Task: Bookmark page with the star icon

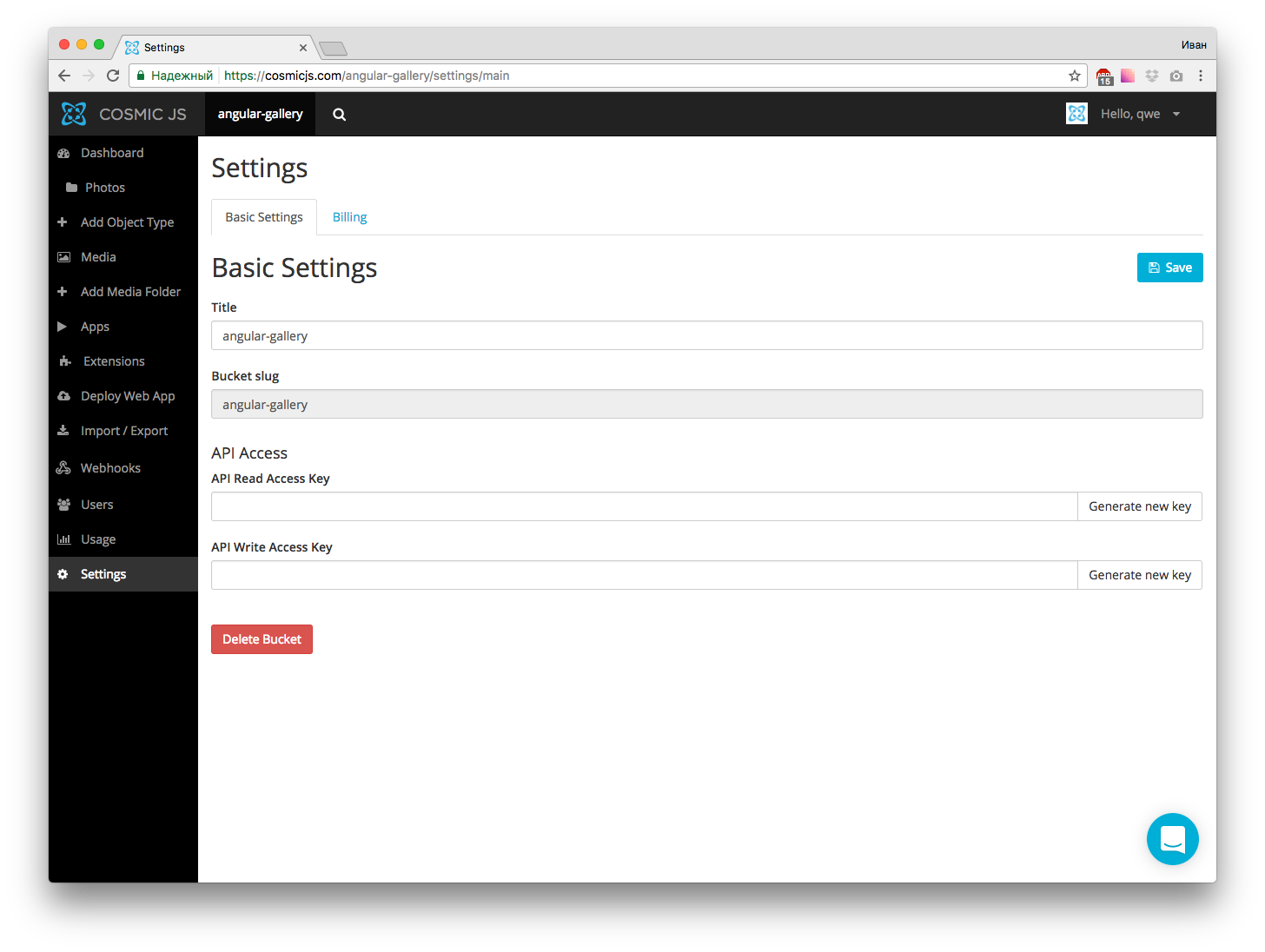Action: [1075, 76]
